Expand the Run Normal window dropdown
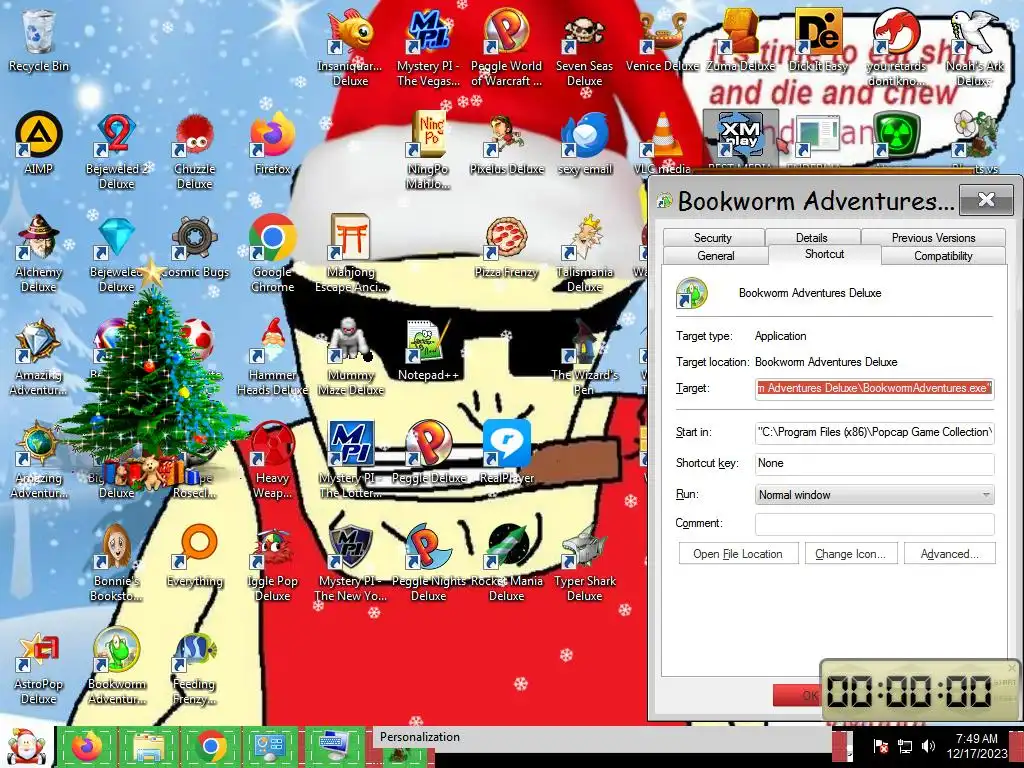 [874, 495]
